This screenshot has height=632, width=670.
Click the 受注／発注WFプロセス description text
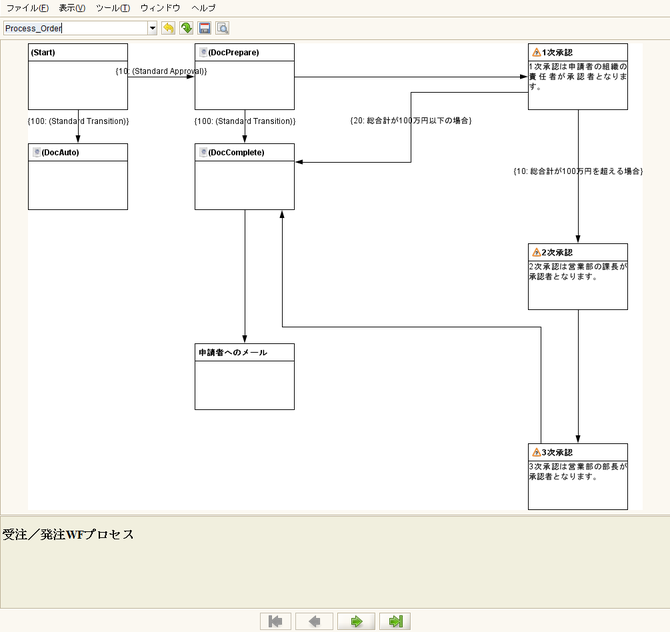(68, 535)
